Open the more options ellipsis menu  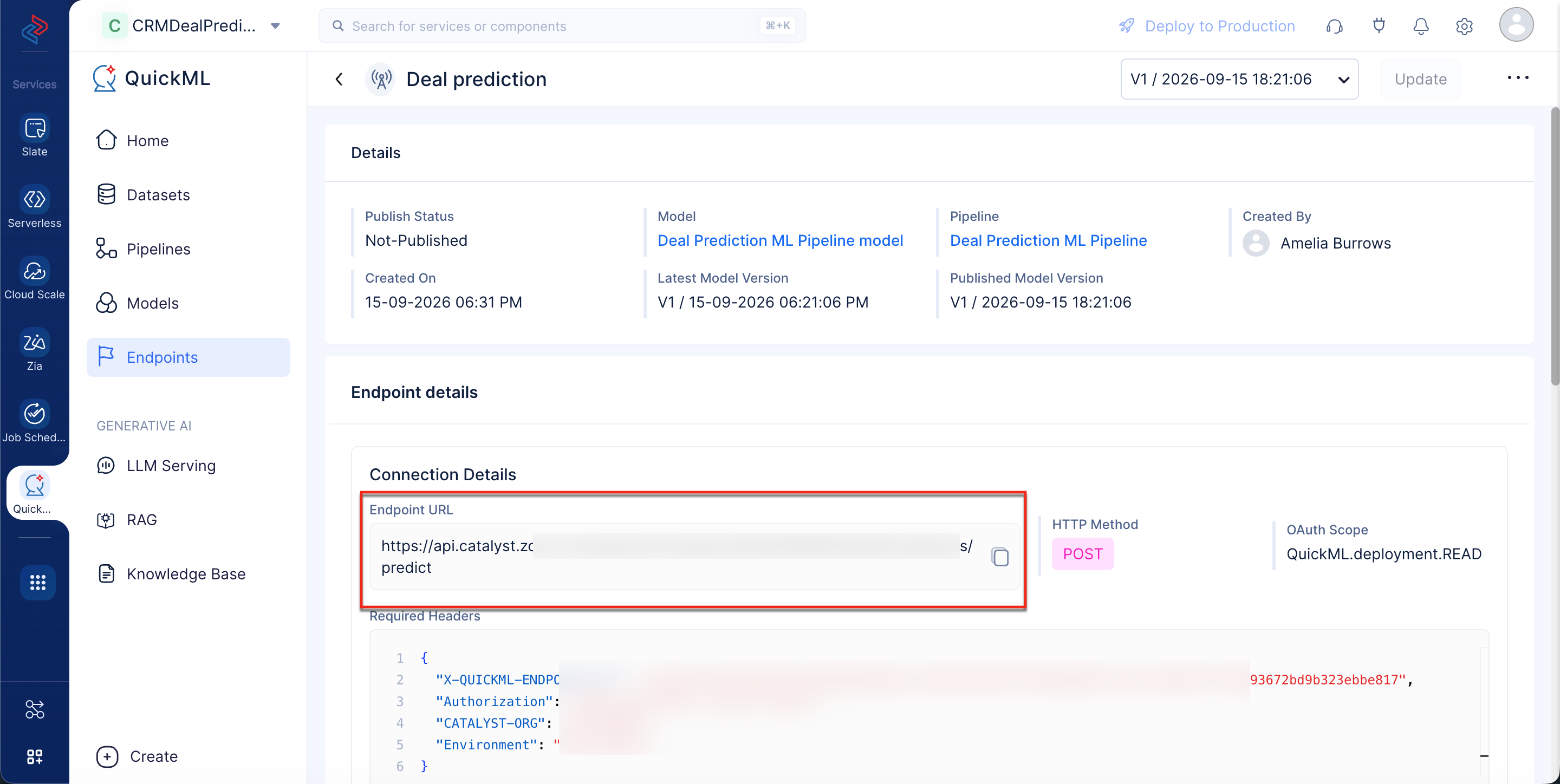tap(1518, 77)
